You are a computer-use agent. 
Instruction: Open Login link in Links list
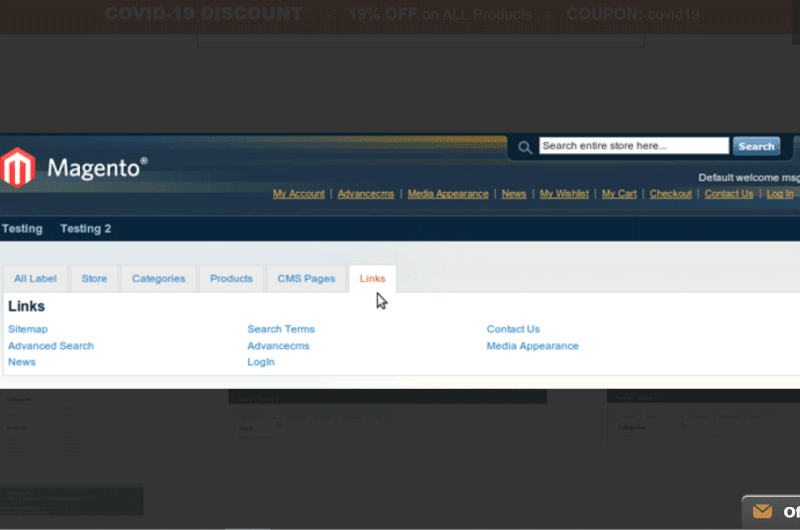261,362
